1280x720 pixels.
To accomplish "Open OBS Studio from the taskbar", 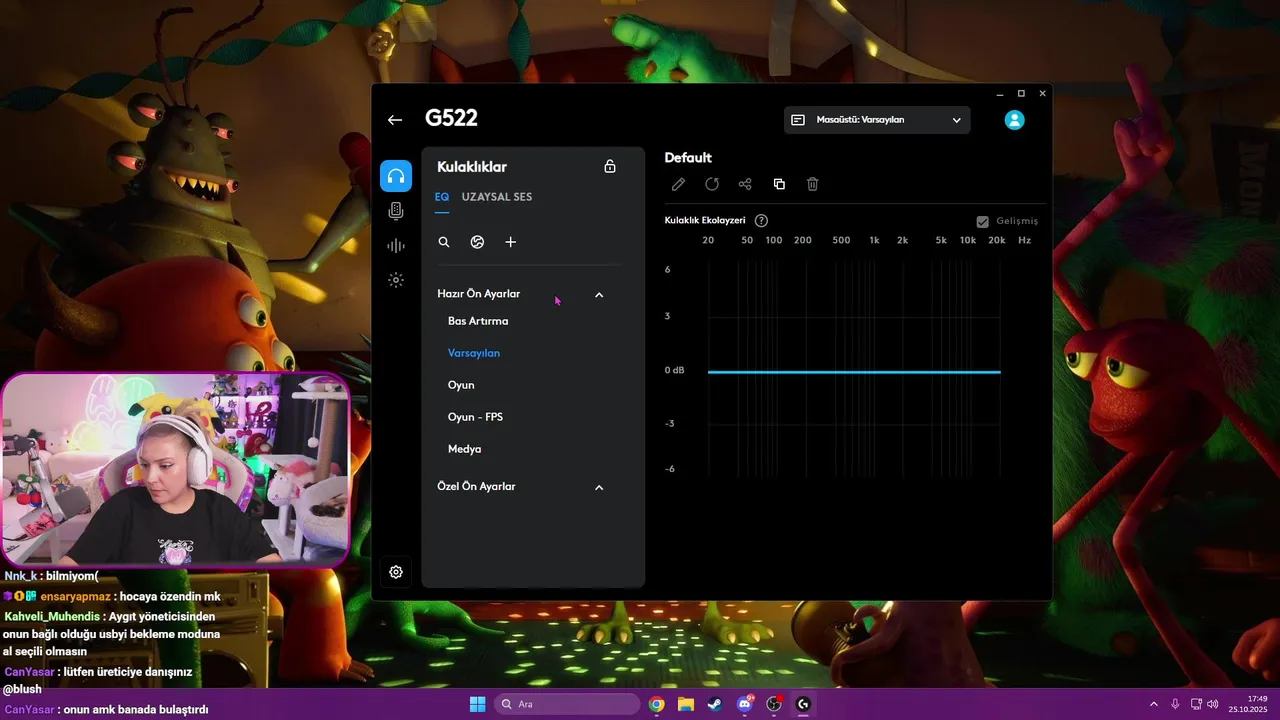I will (x=774, y=704).
